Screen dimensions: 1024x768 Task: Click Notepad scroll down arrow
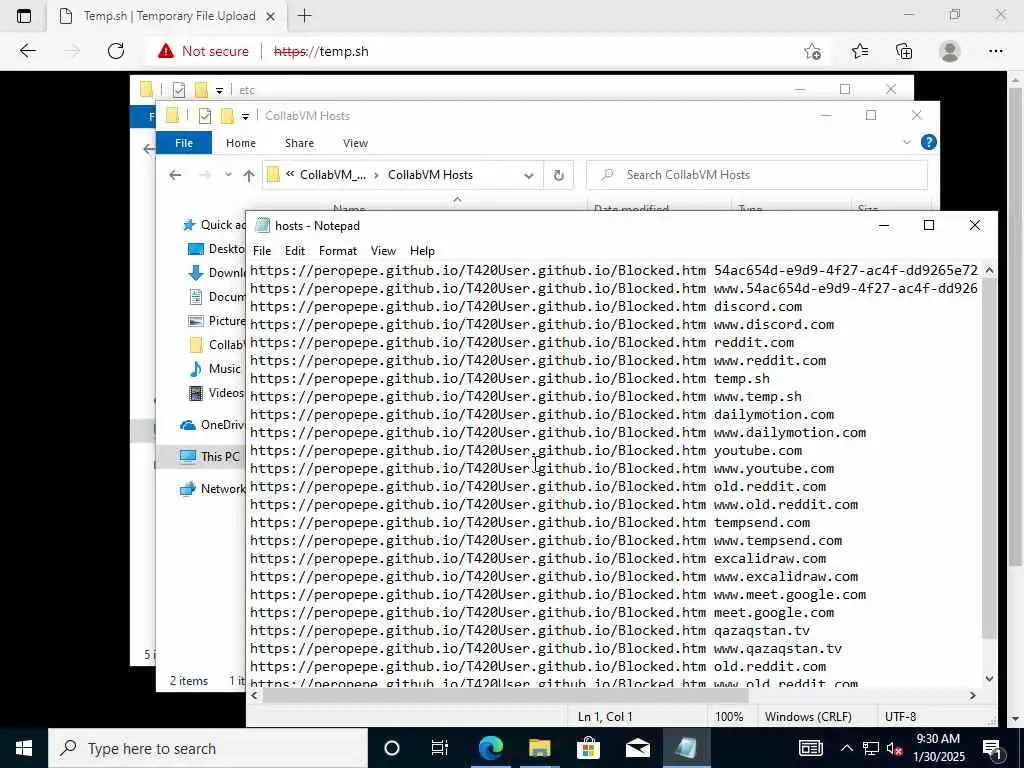pyautogui.click(x=989, y=679)
